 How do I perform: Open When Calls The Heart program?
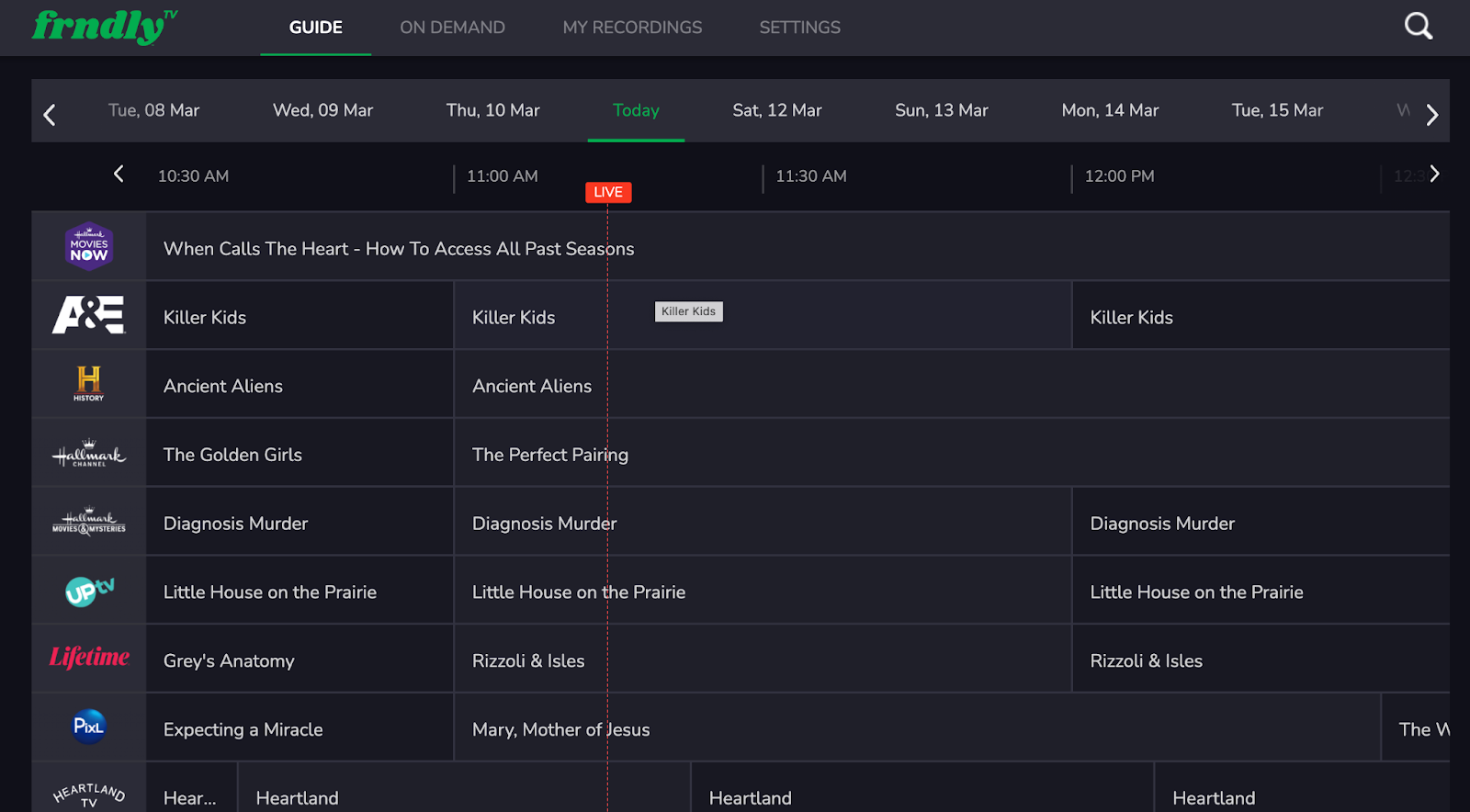pyautogui.click(x=797, y=246)
